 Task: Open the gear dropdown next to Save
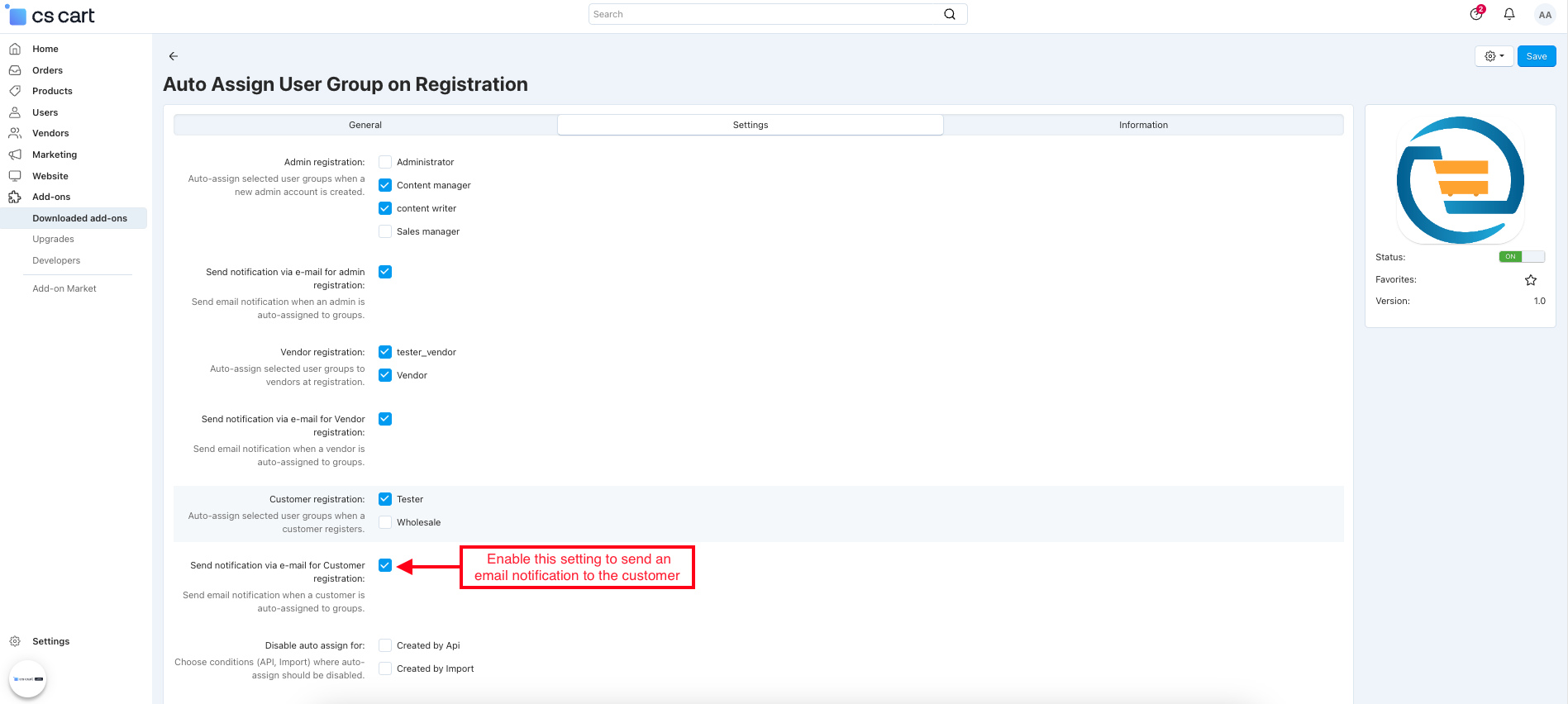[x=1494, y=56]
